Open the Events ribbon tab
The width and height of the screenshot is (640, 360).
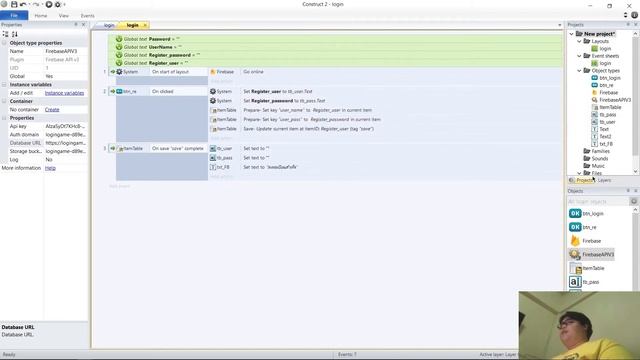pyautogui.click(x=87, y=16)
